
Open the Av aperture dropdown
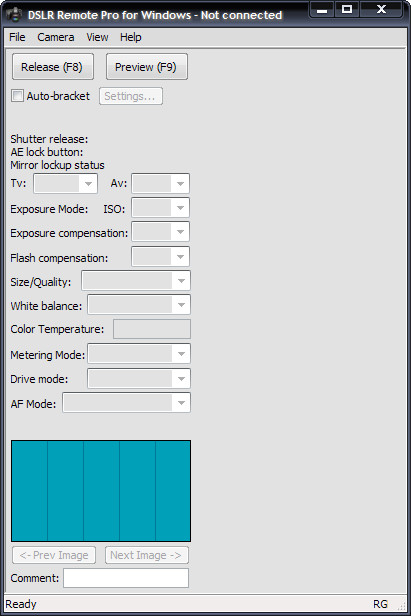pyautogui.click(x=160, y=183)
